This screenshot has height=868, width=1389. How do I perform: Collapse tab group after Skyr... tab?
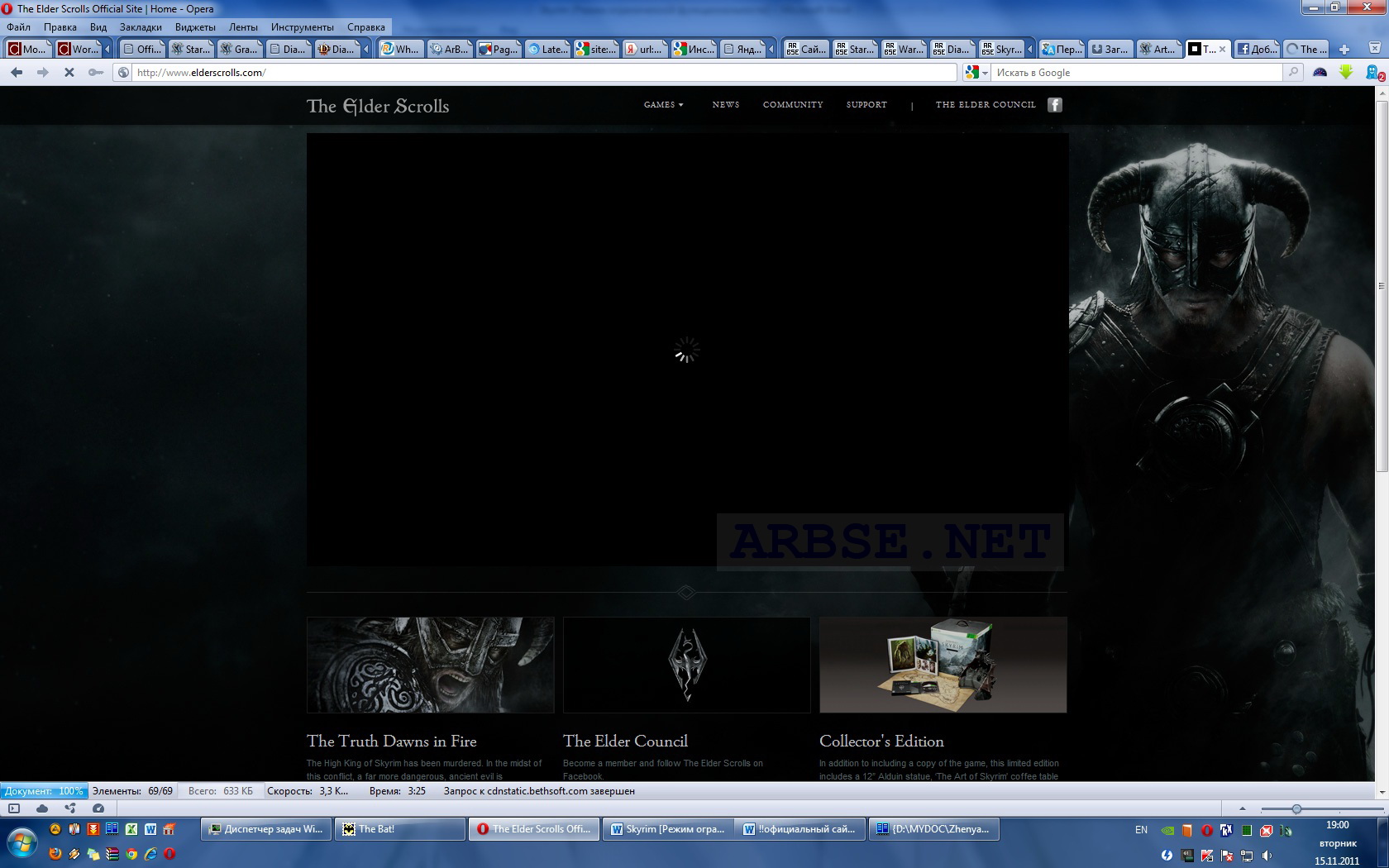[x=1029, y=50]
